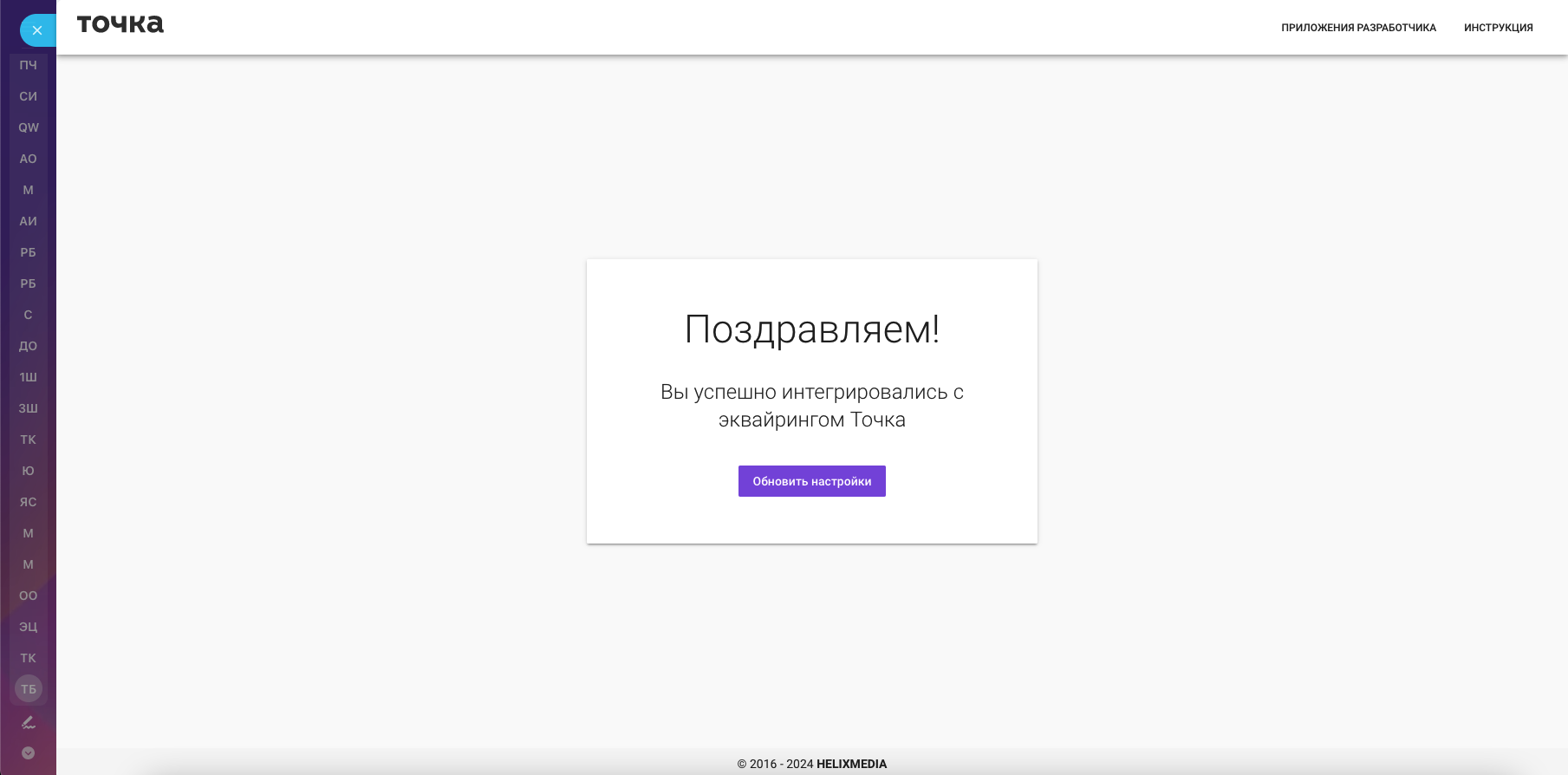The width and height of the screenshot is (1568, 775).
Task: Open the ДО workspace
Action: (x=29, y=346)
